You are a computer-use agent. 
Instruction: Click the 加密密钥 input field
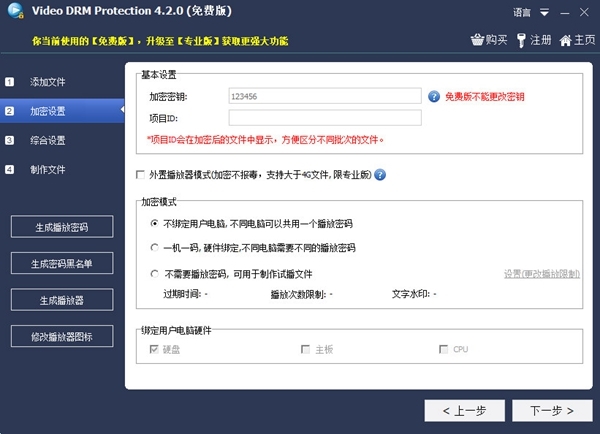click(325, 96)
